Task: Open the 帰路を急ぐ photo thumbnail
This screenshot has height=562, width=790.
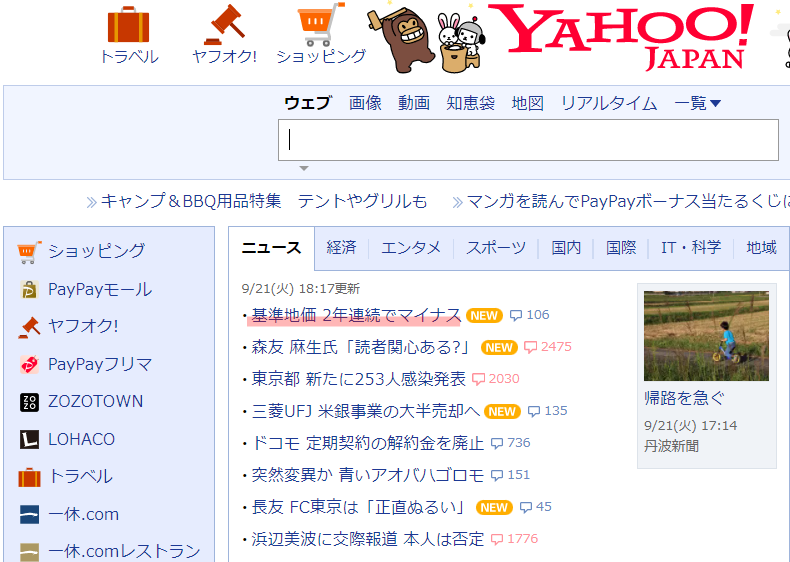Action: (x=706, y=335)
